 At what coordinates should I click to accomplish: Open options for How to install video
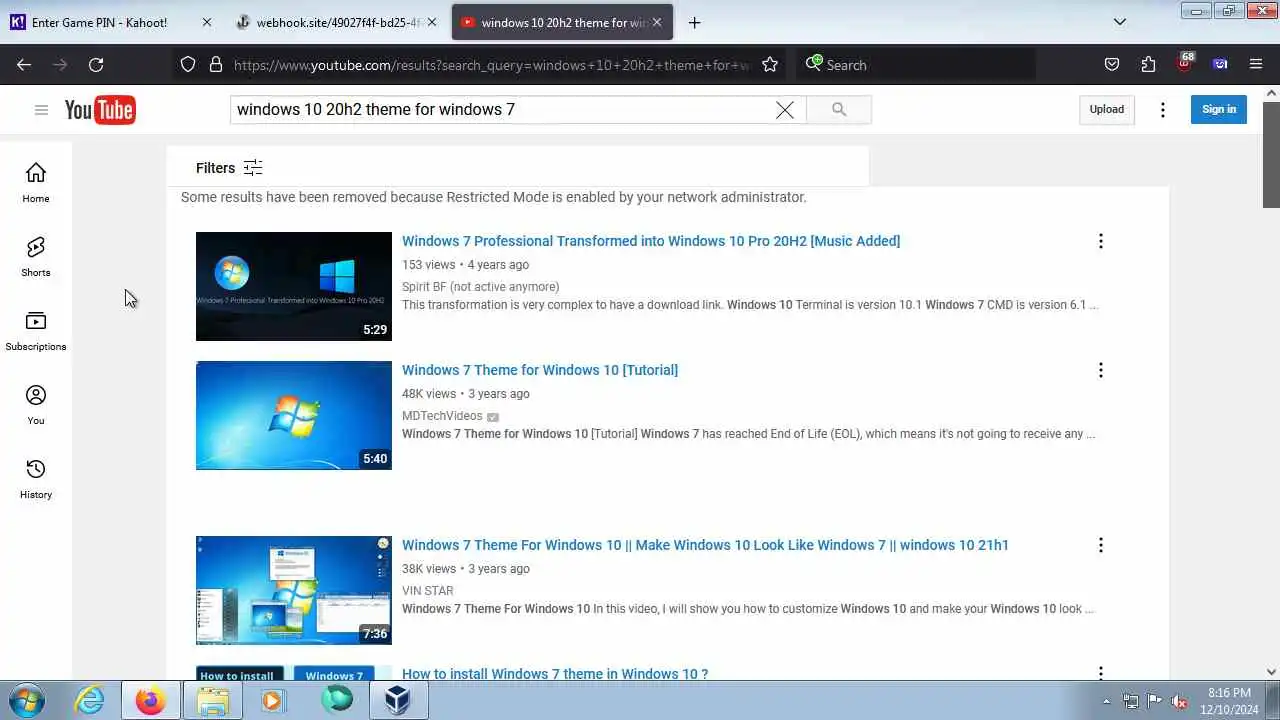click(1101, 673)
